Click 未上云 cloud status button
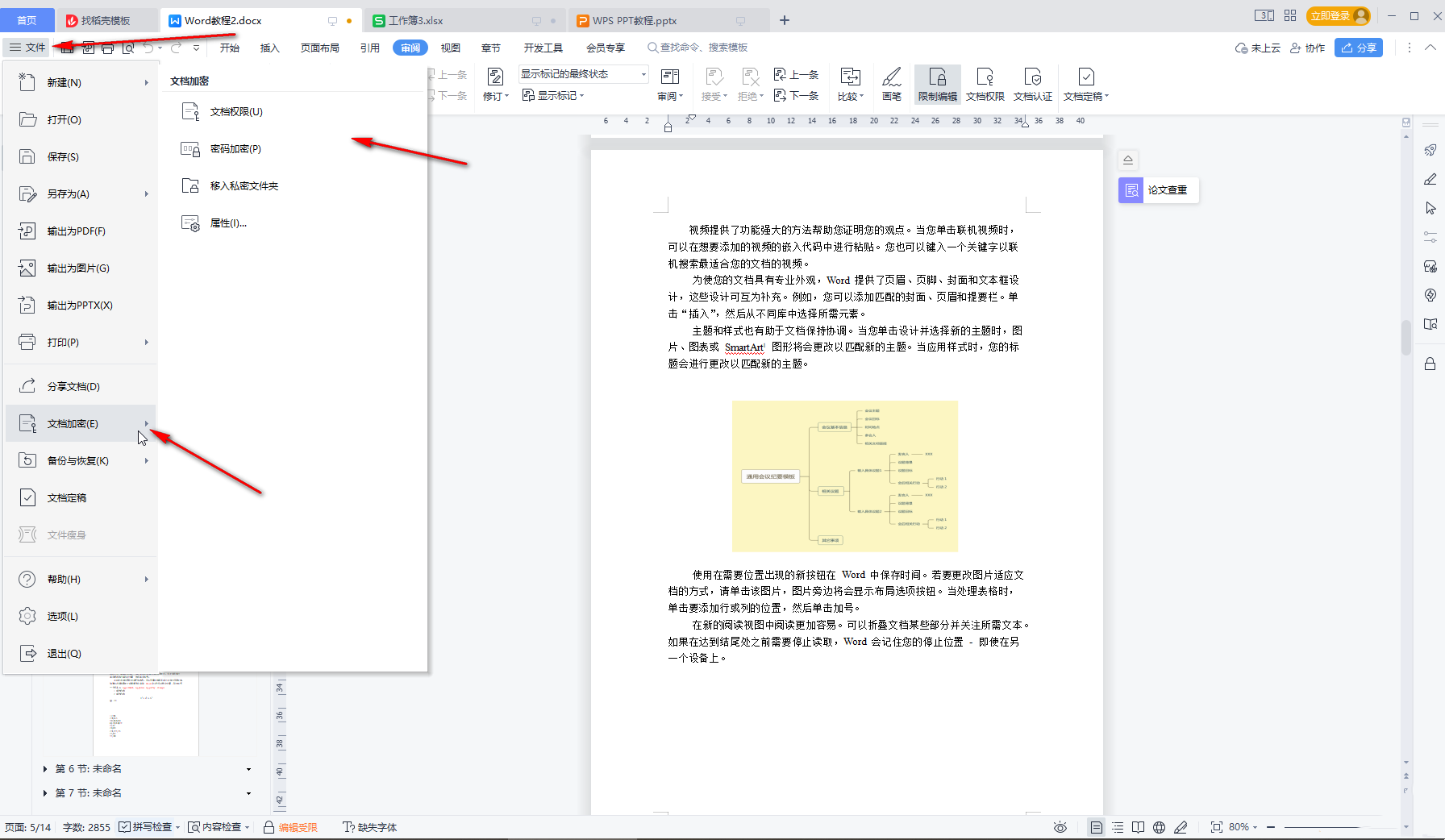1445x840 pixels. tap(1257, 48)
